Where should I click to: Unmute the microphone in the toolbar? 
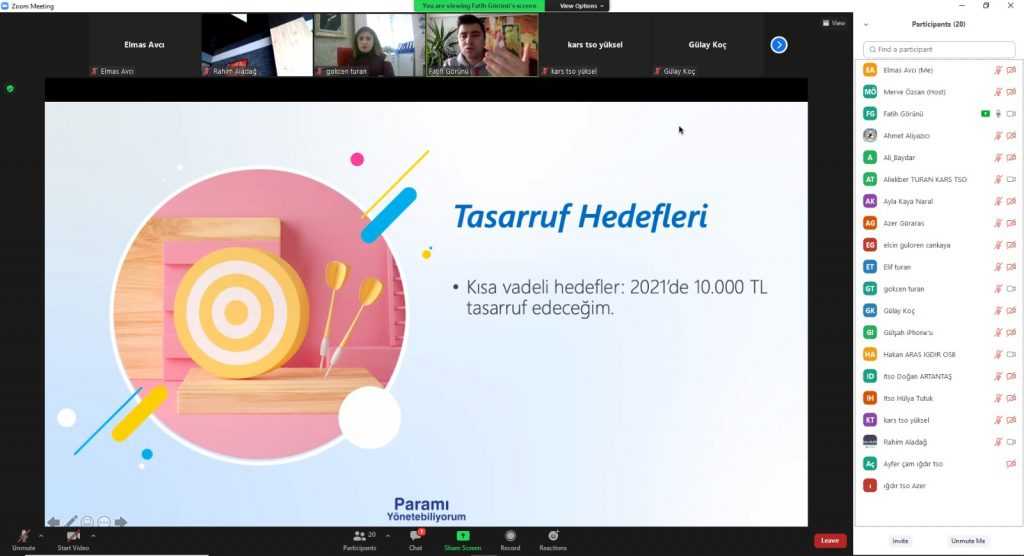point(23,537)
